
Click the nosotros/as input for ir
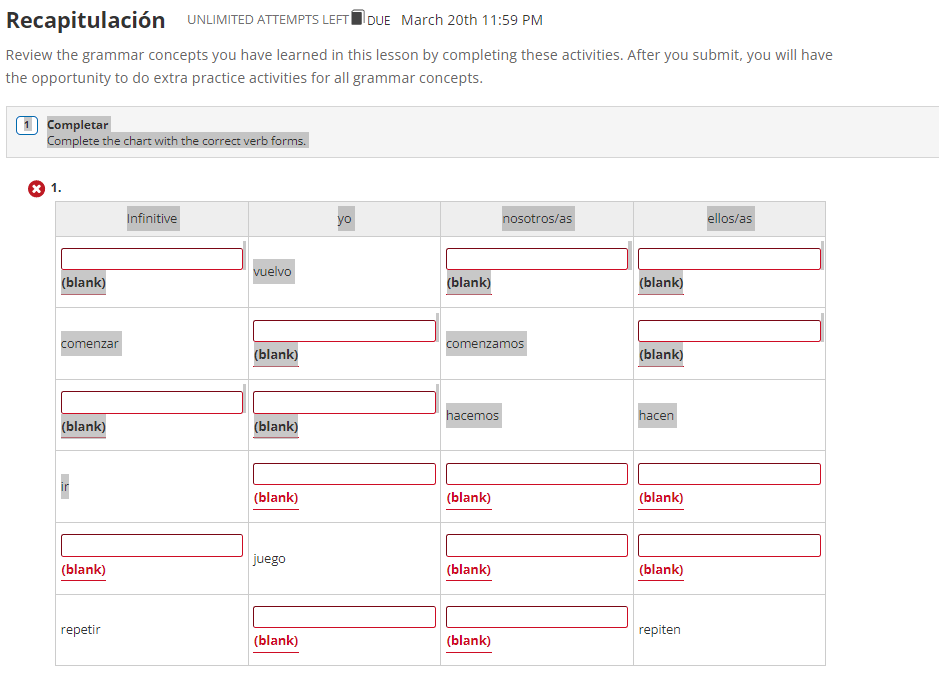coord(537,474)
